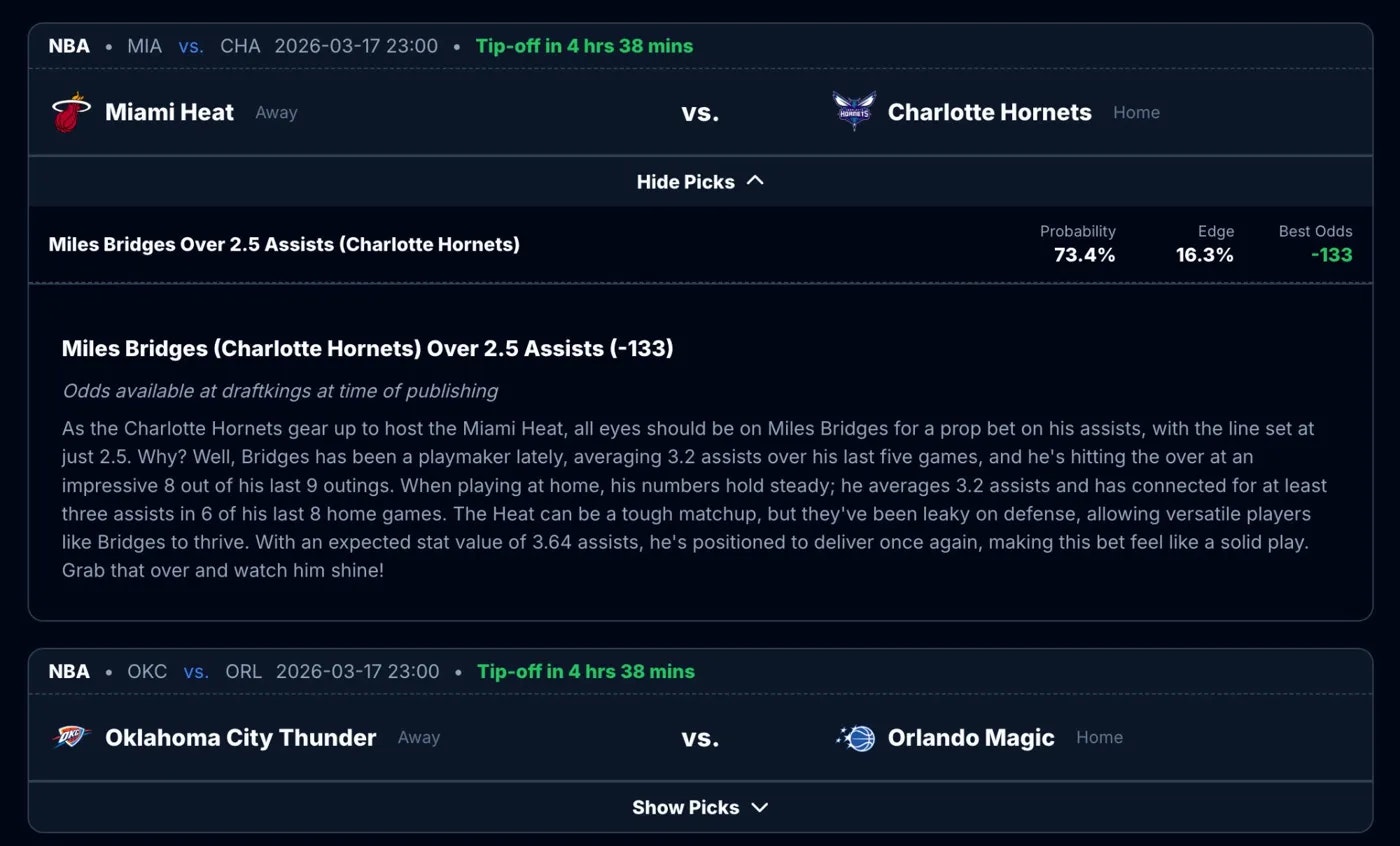
Task: Click the 16.3% Edge value
Action: click(x=1205, y=255)
